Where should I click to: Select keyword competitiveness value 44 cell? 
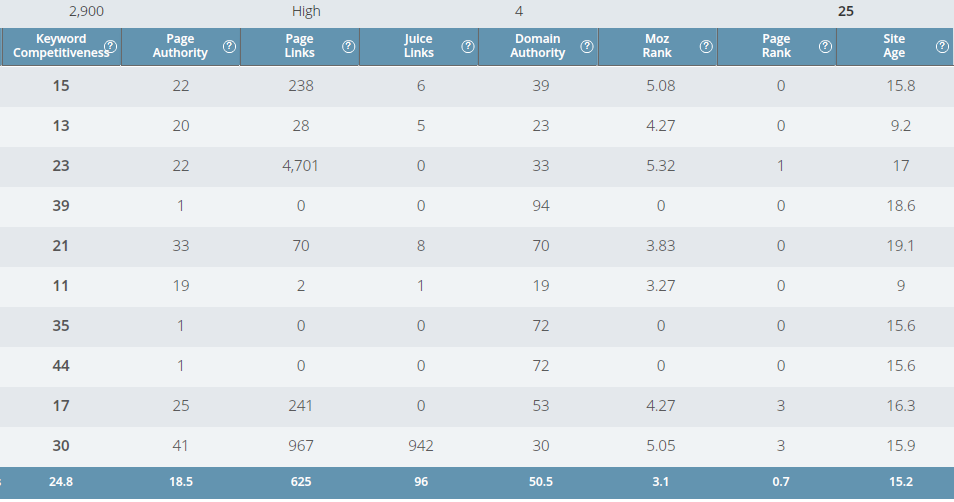click(x=61, y=366)
